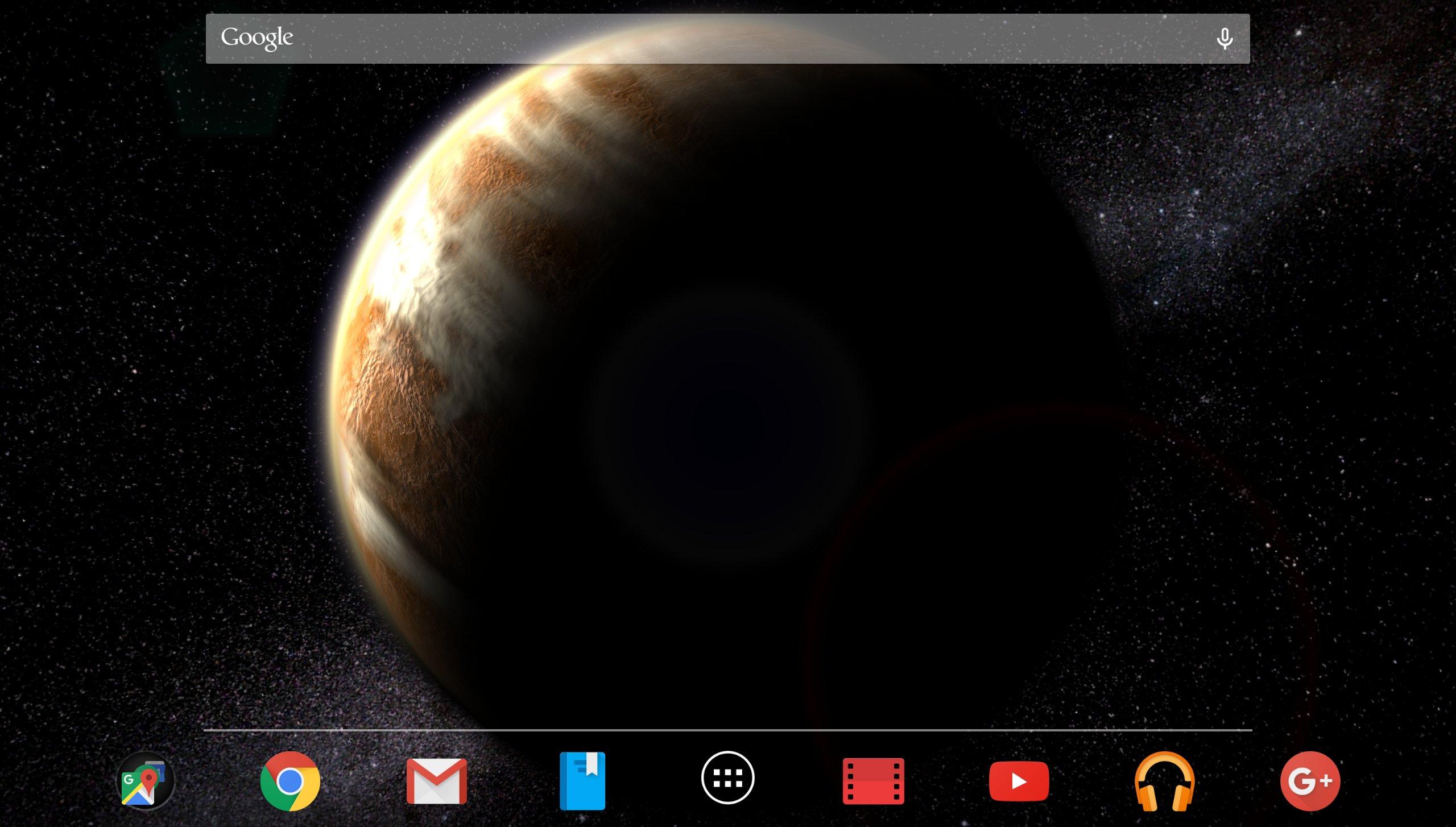Launch Play Movies & TV
The height and width of the screenshot is (827, 1456).
(874, 781)
